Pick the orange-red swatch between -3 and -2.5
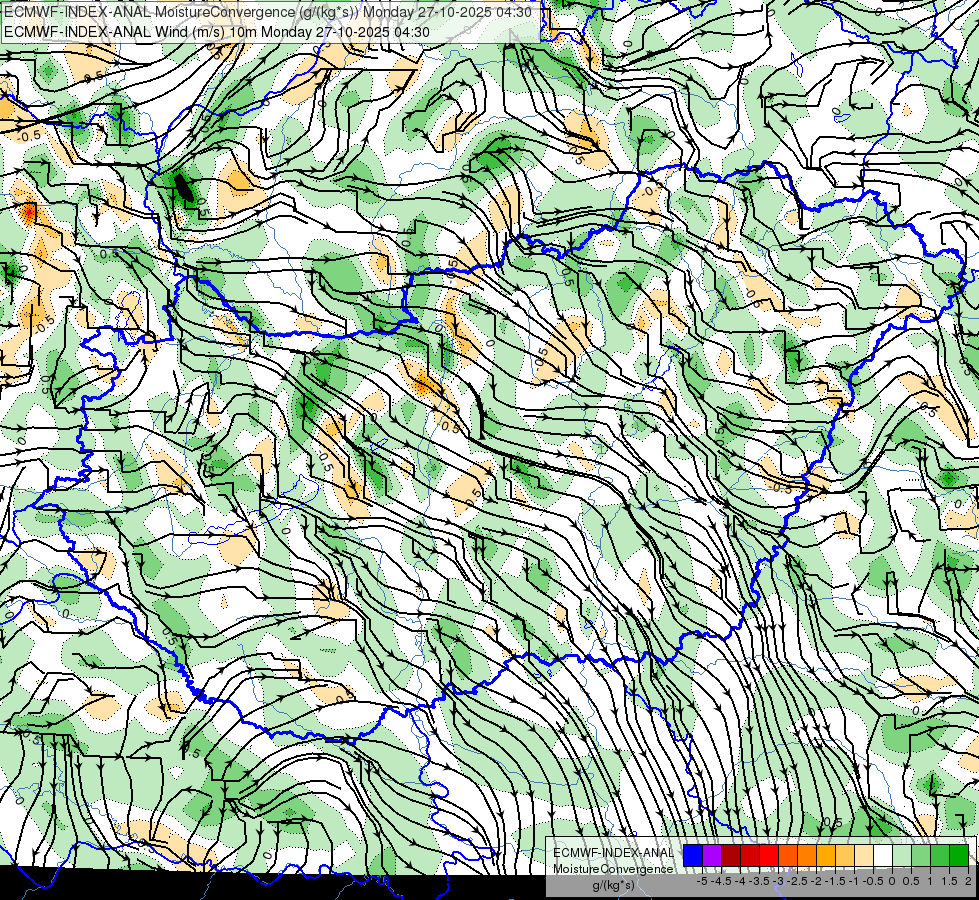 point(788,856)
